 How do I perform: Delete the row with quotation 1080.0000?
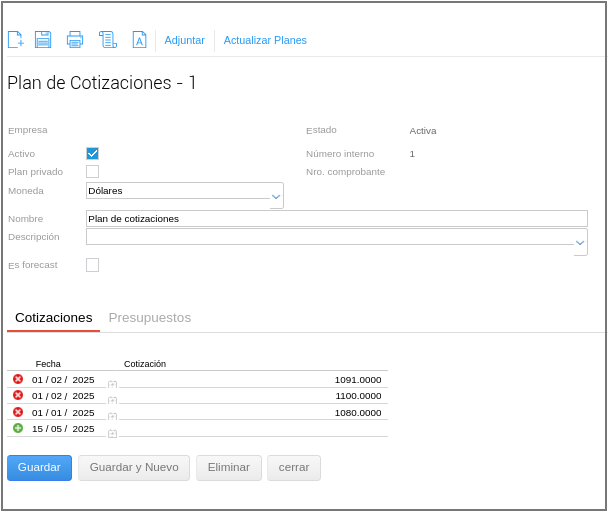pos(18,412)
